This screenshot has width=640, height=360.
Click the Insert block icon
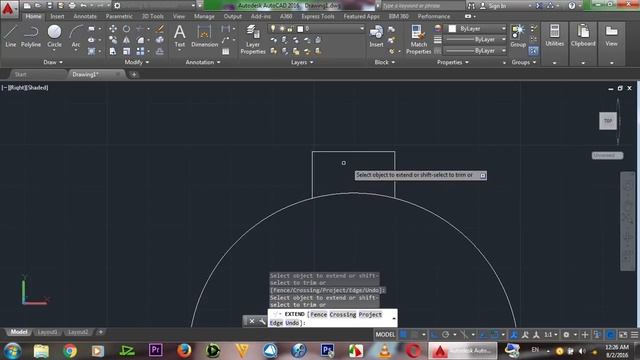pyautogui.click(x=376, y=36)
